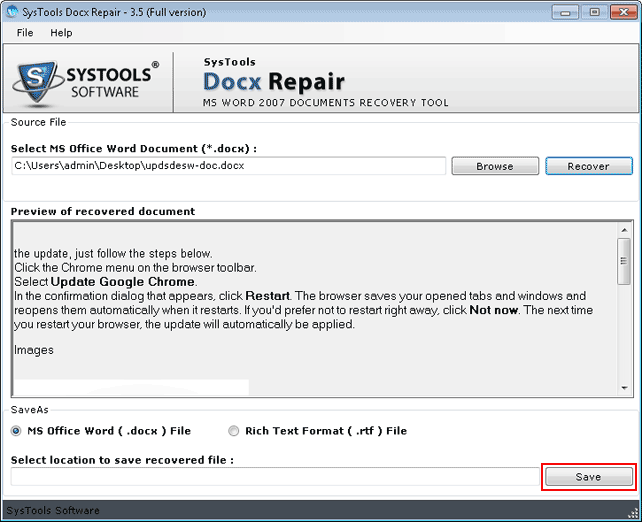Click 'Preview of recovered document' label

tap(103, 211)
